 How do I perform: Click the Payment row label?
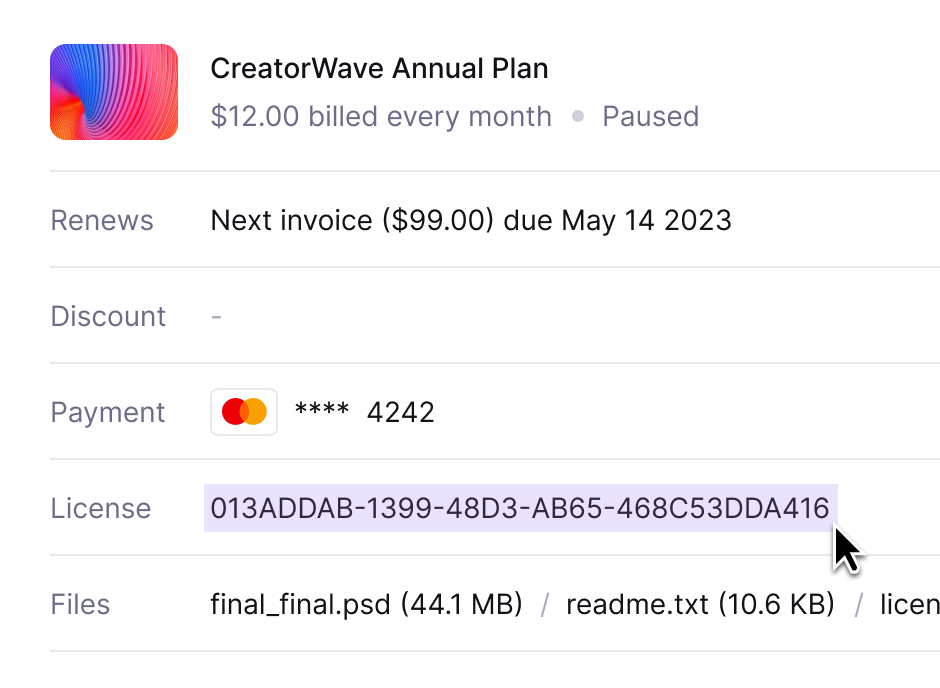108,412
